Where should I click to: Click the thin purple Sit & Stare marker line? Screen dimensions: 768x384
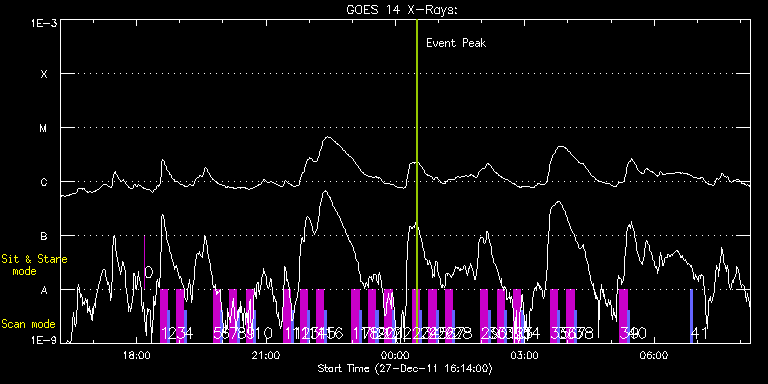(144, 263)
